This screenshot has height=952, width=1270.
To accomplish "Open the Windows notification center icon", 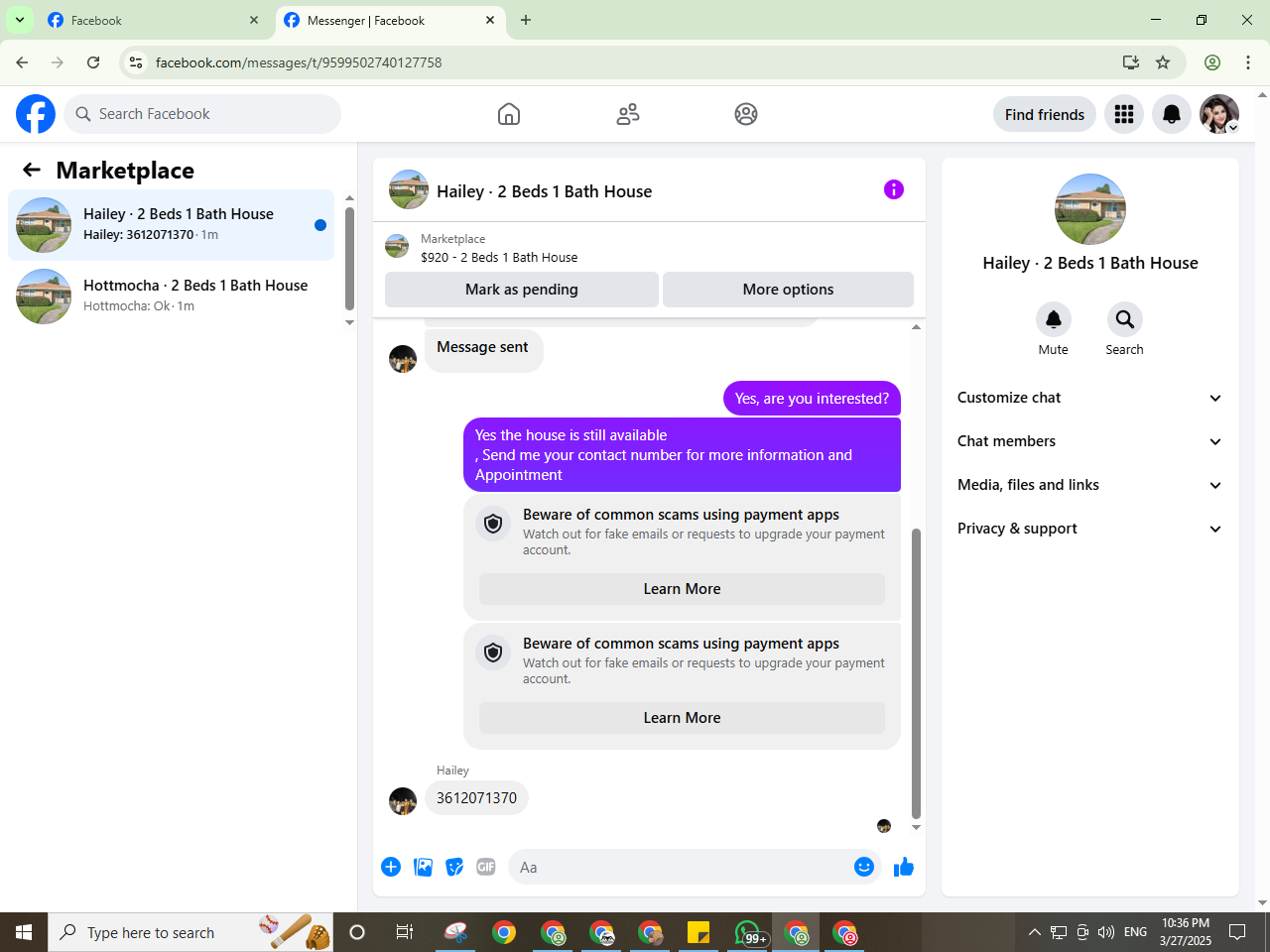I will 1237,932.
